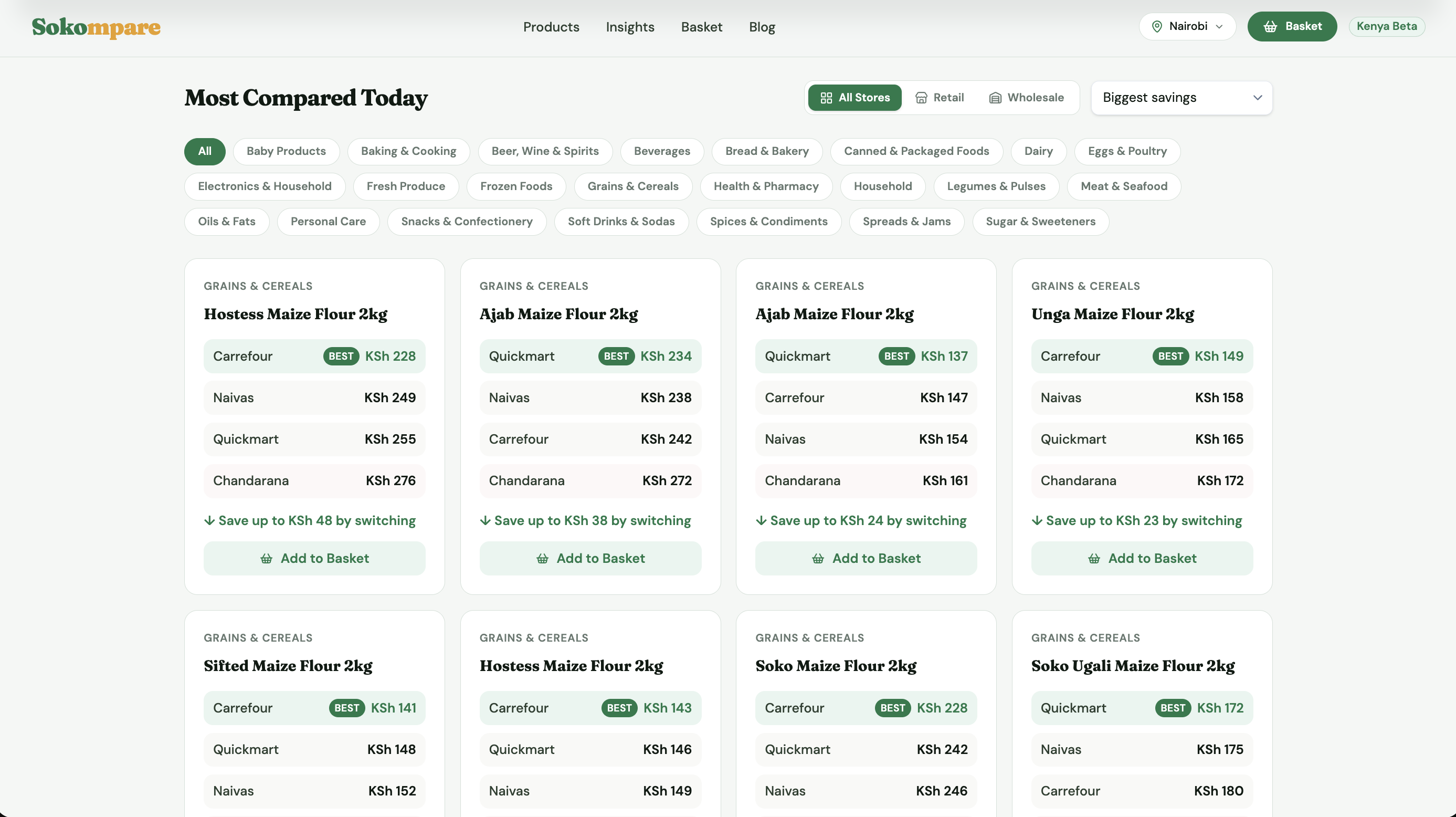Image resolution: width=1456 pixels, height=817 pixels.
Task: Select Carrefour KSh 228 best price in Hostess card
Action: pos(314,356)
